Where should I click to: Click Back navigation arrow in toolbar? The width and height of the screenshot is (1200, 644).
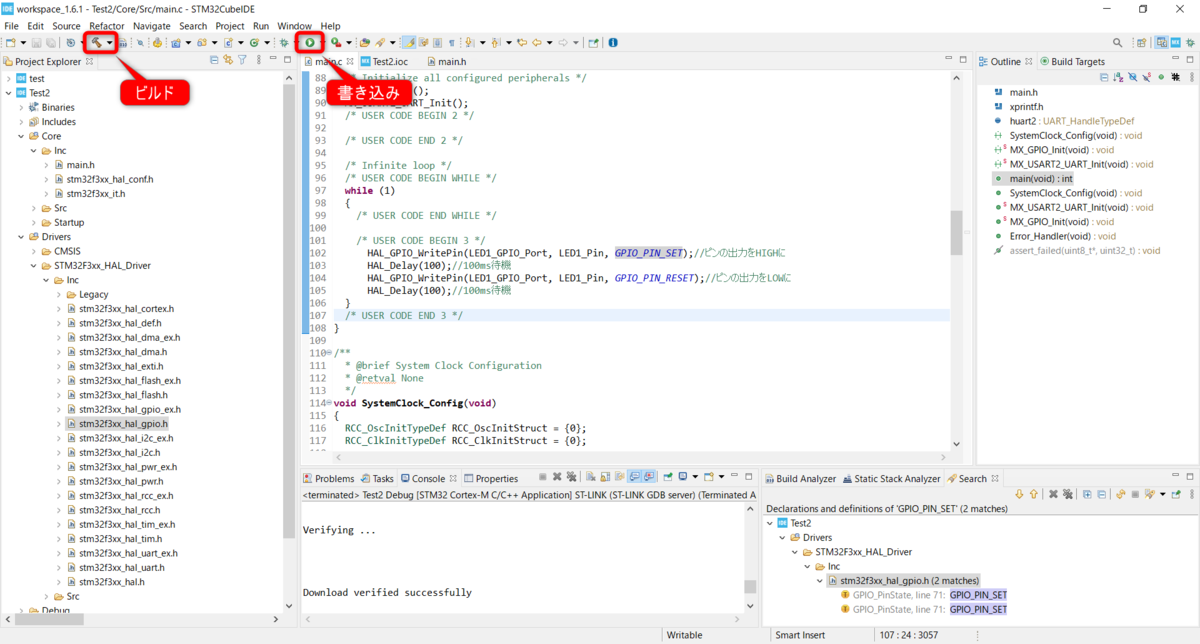pos(536,42)
